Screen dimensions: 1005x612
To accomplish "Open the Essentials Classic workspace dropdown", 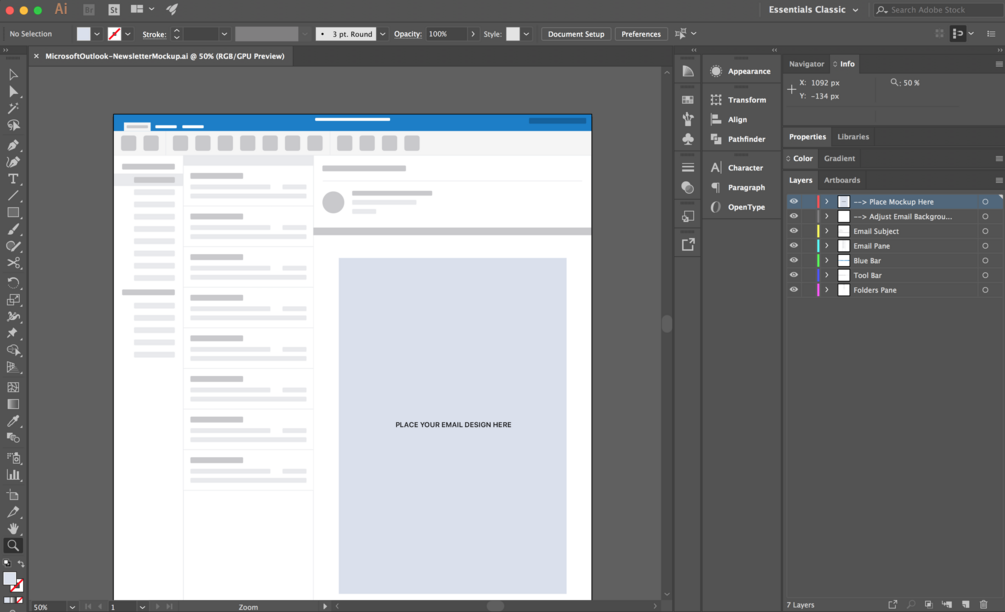I will (x=813, y=10).
